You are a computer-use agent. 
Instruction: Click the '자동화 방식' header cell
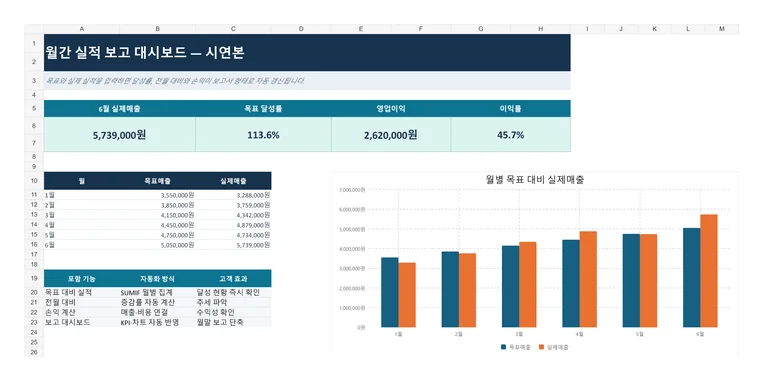(157, 278)
